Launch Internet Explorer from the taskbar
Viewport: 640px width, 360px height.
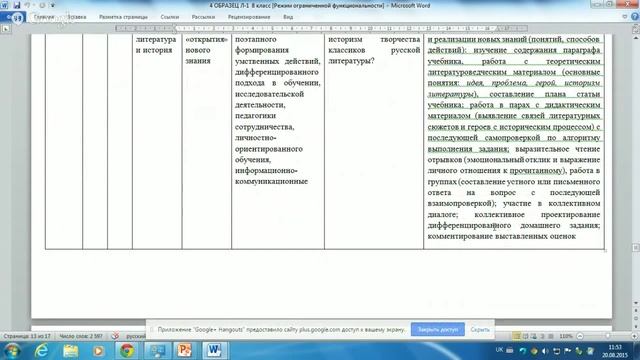[42, 351]
